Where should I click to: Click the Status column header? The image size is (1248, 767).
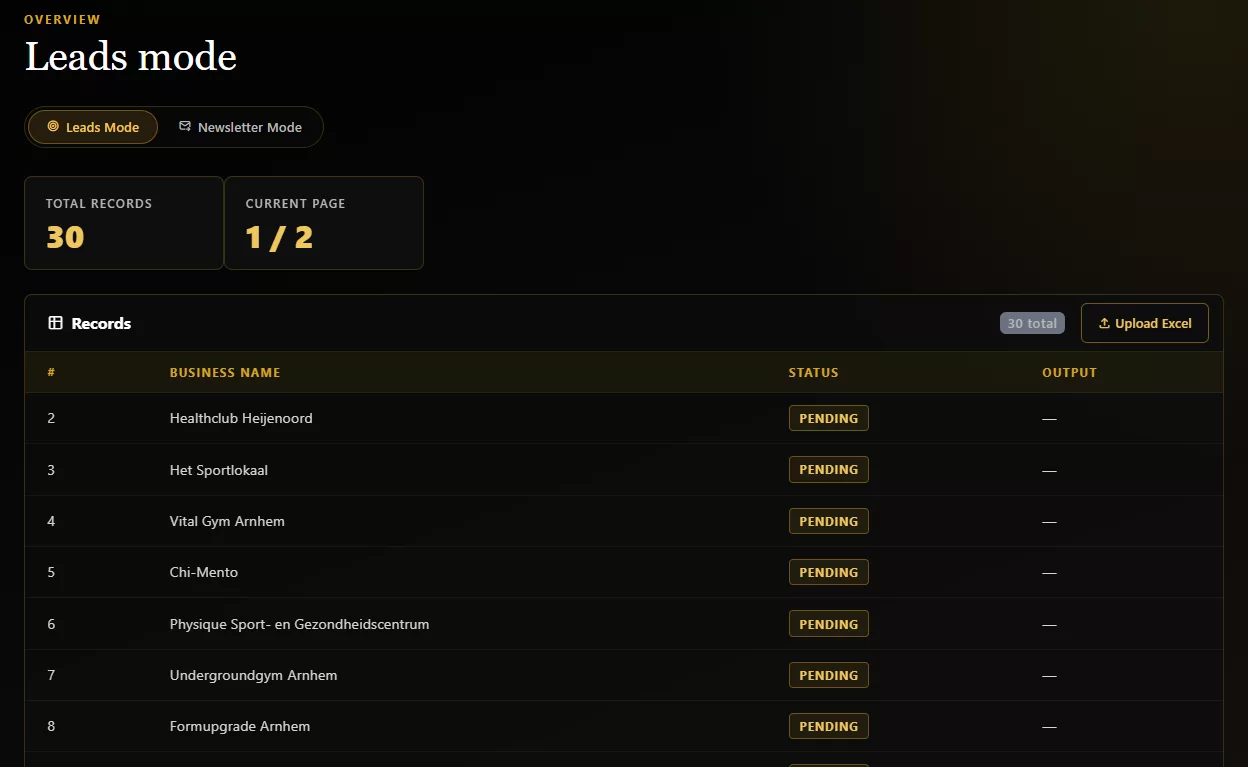click(814, 372)
